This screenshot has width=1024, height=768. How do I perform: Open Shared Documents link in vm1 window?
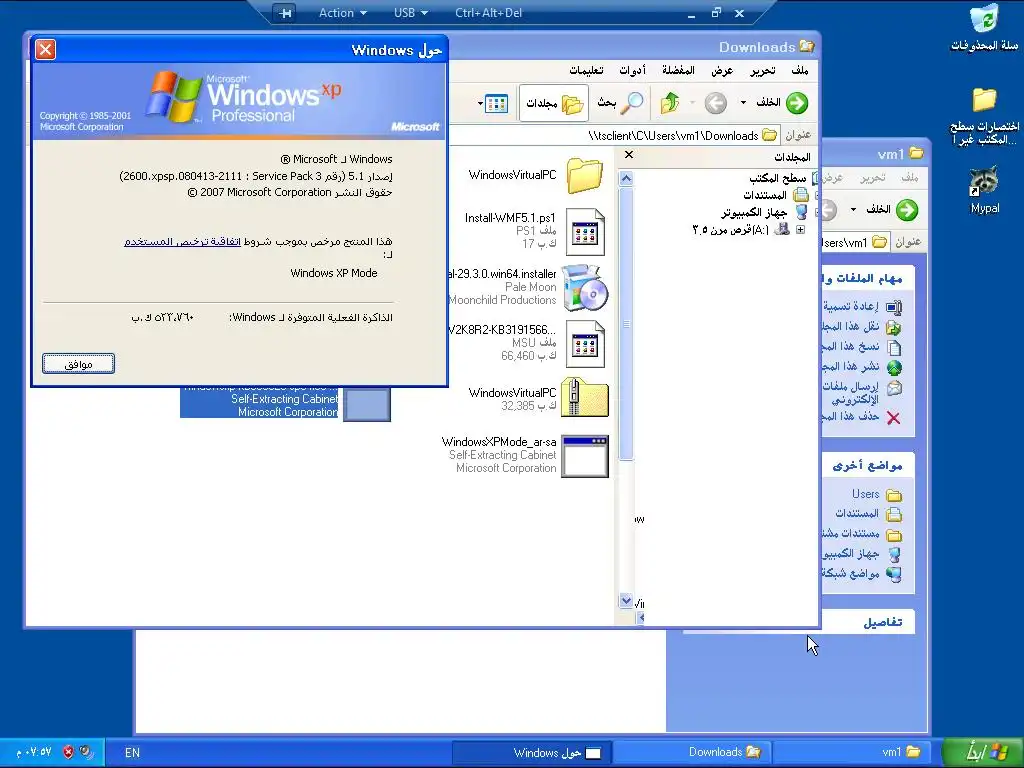point(850,534)
